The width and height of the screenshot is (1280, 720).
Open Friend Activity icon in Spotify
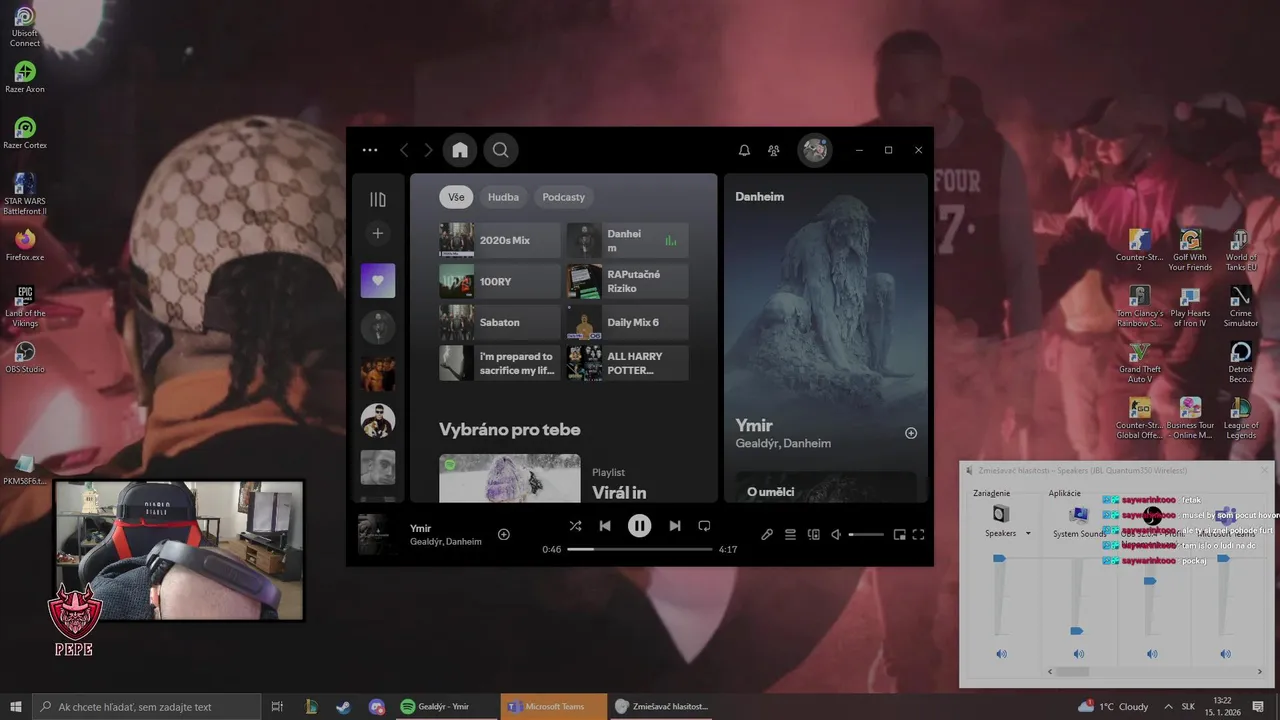coord(773,150)
